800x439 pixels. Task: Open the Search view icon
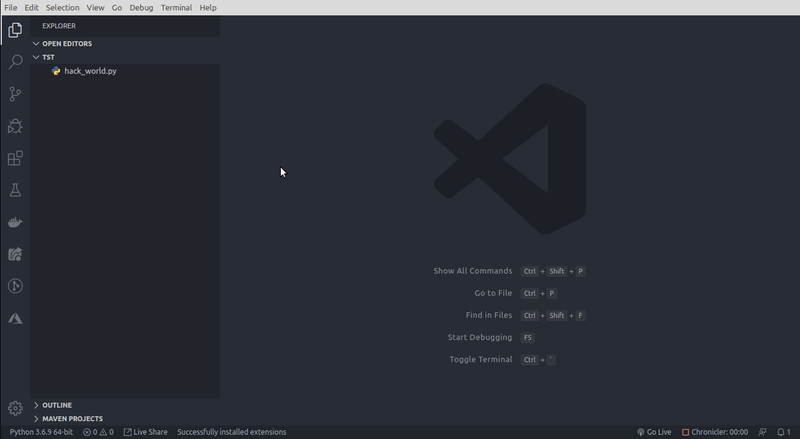[x=15, y=62]
